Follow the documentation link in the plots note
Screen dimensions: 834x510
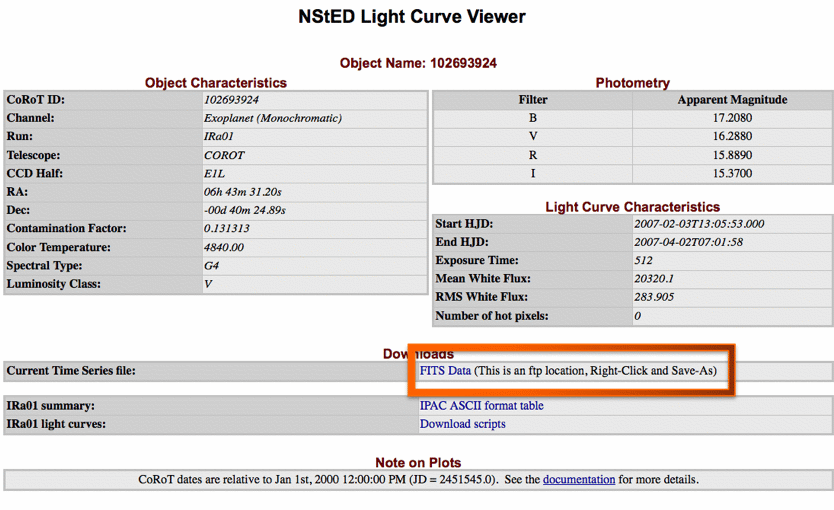tap(579, 479)
